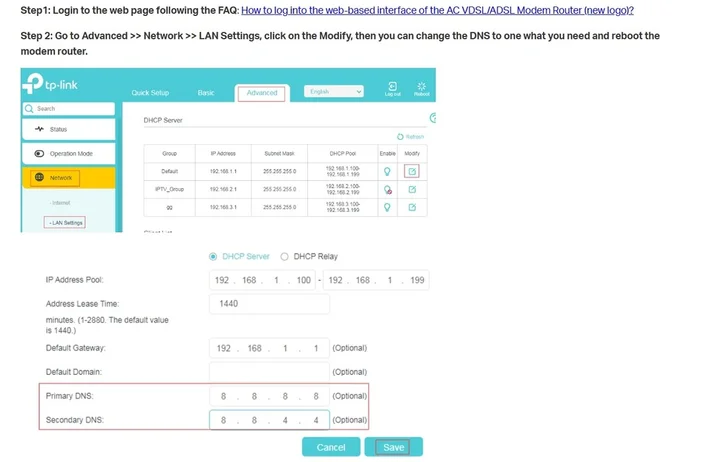This screenshot has width=720, height=462.
Task: Click the Refresh icon above the DHCP table
Action: pos(400,136)
